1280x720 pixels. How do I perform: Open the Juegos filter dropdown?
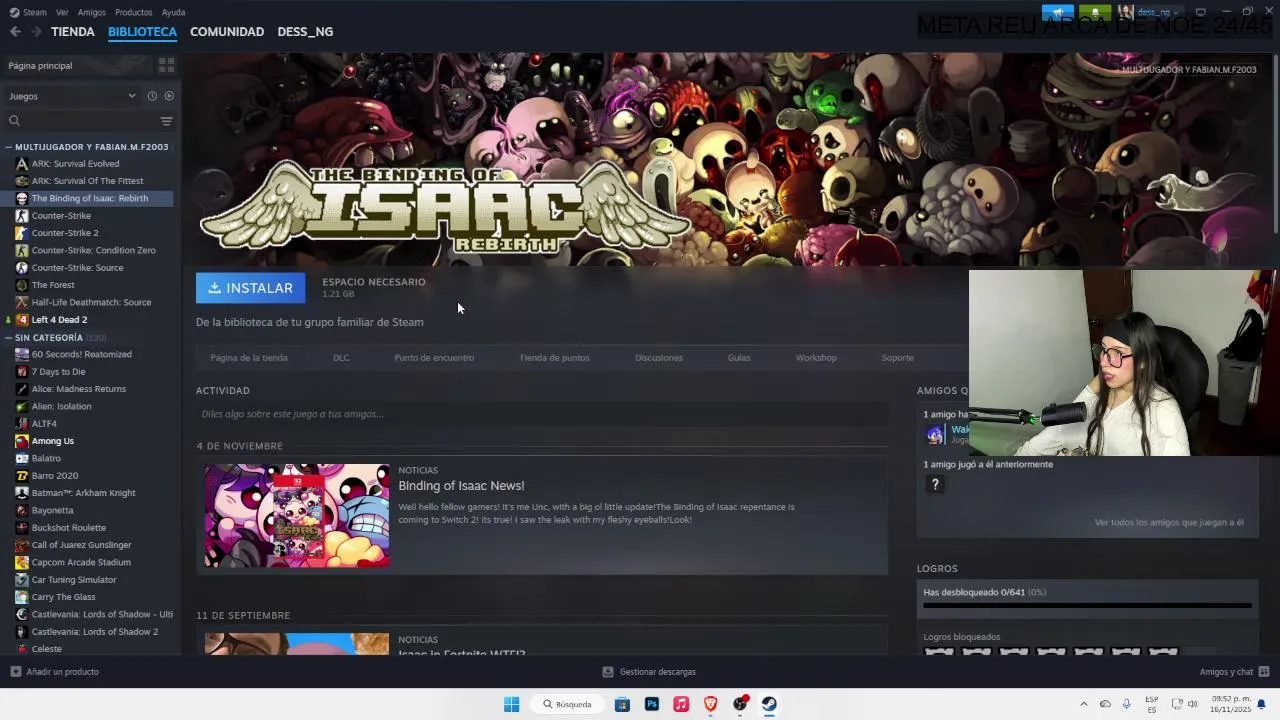72,96
